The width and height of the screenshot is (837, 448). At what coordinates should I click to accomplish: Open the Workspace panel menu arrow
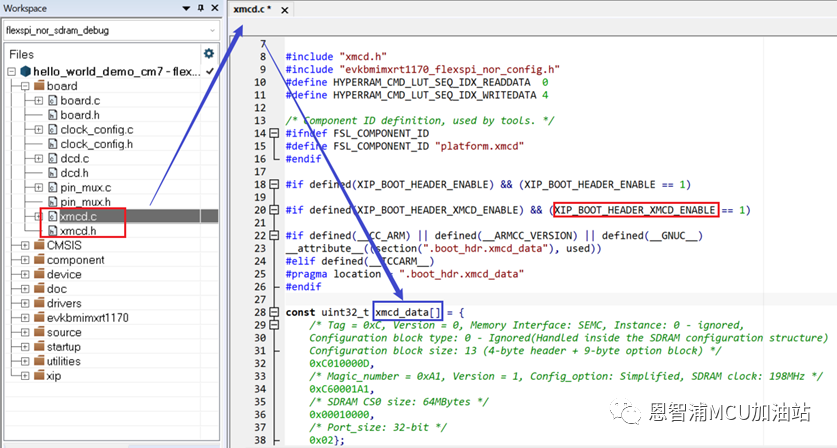coord(186,9)
